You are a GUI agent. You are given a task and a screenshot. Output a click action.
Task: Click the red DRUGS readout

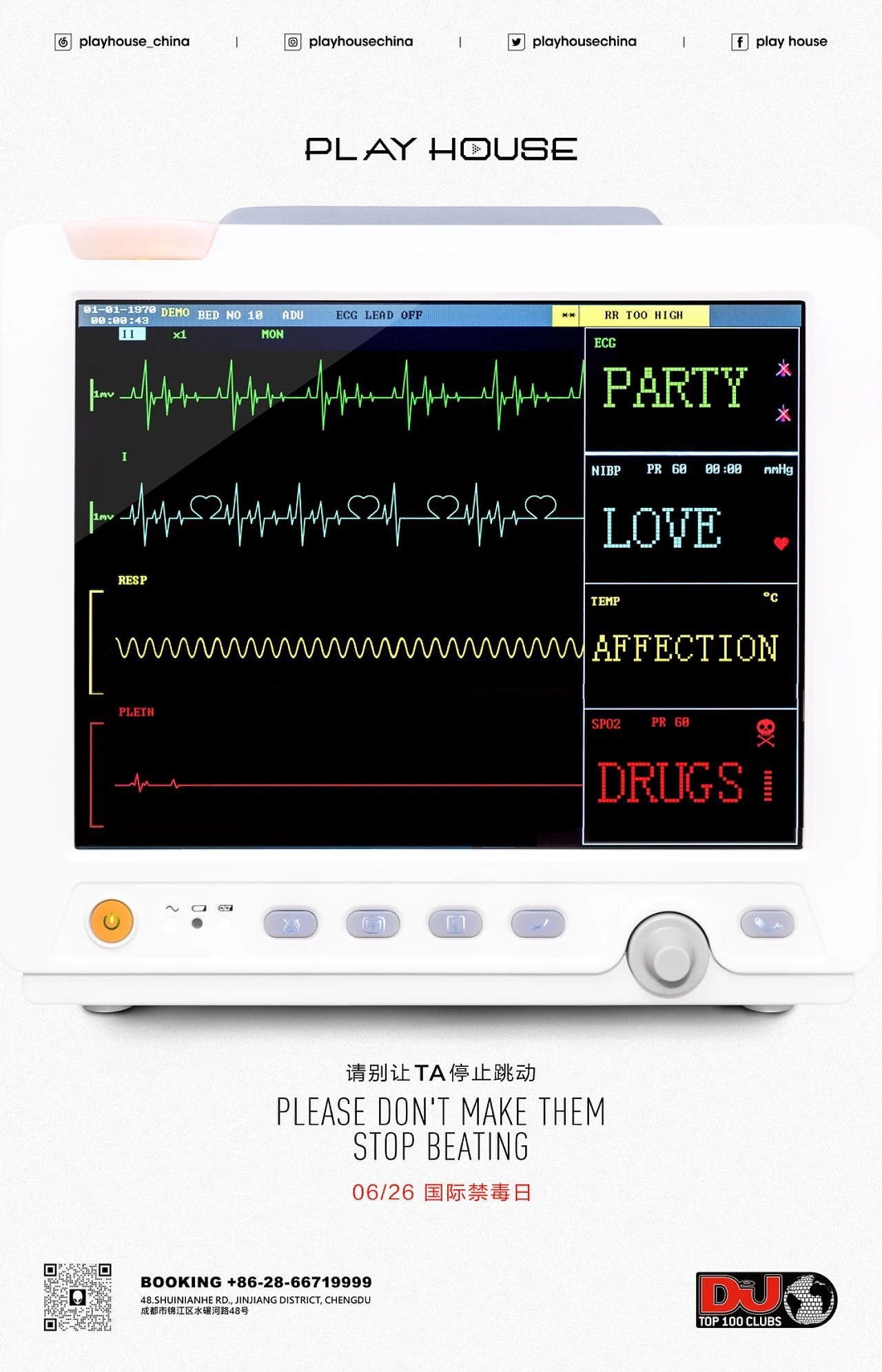[670, 782]
